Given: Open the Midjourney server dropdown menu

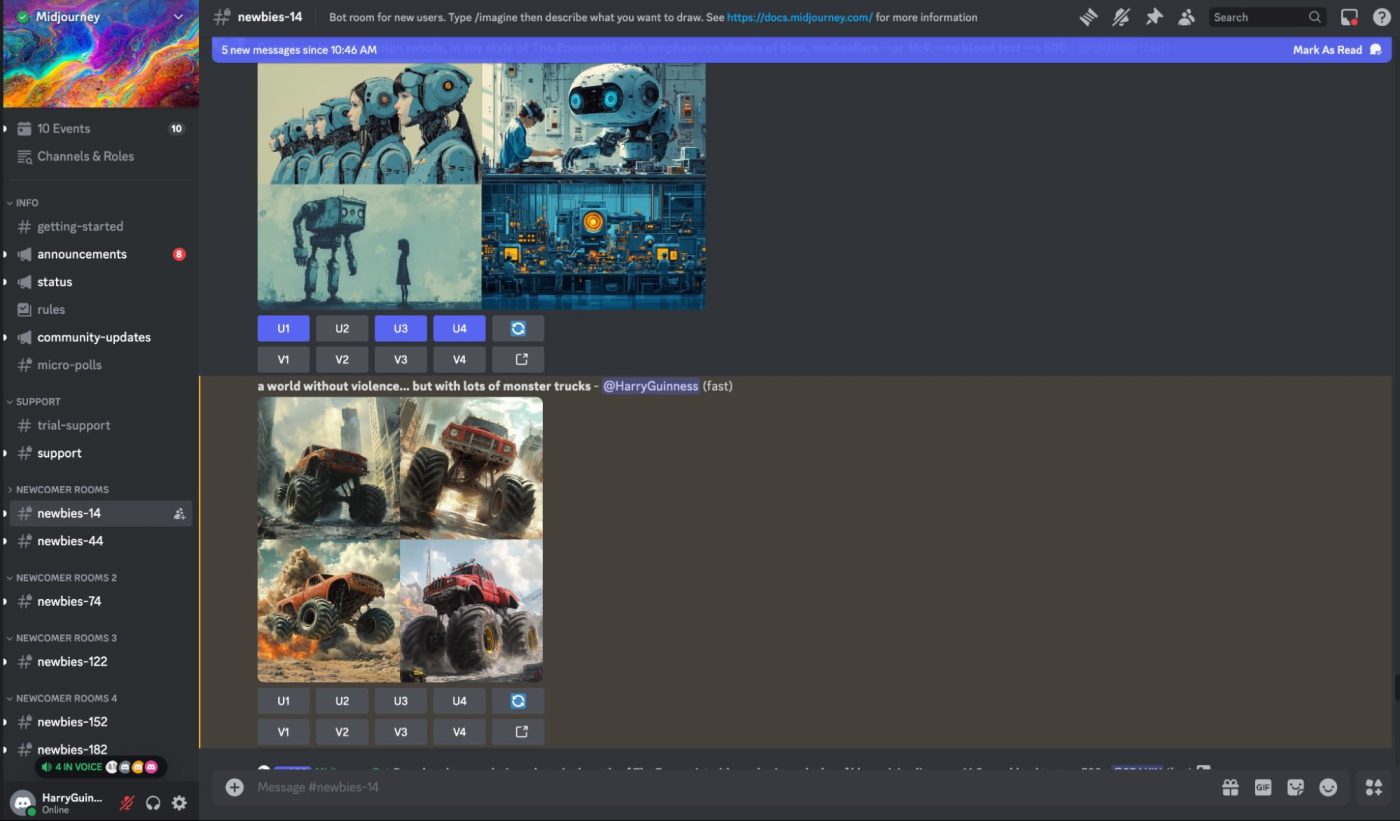Looking at the screenshot, I should point(178,17).
